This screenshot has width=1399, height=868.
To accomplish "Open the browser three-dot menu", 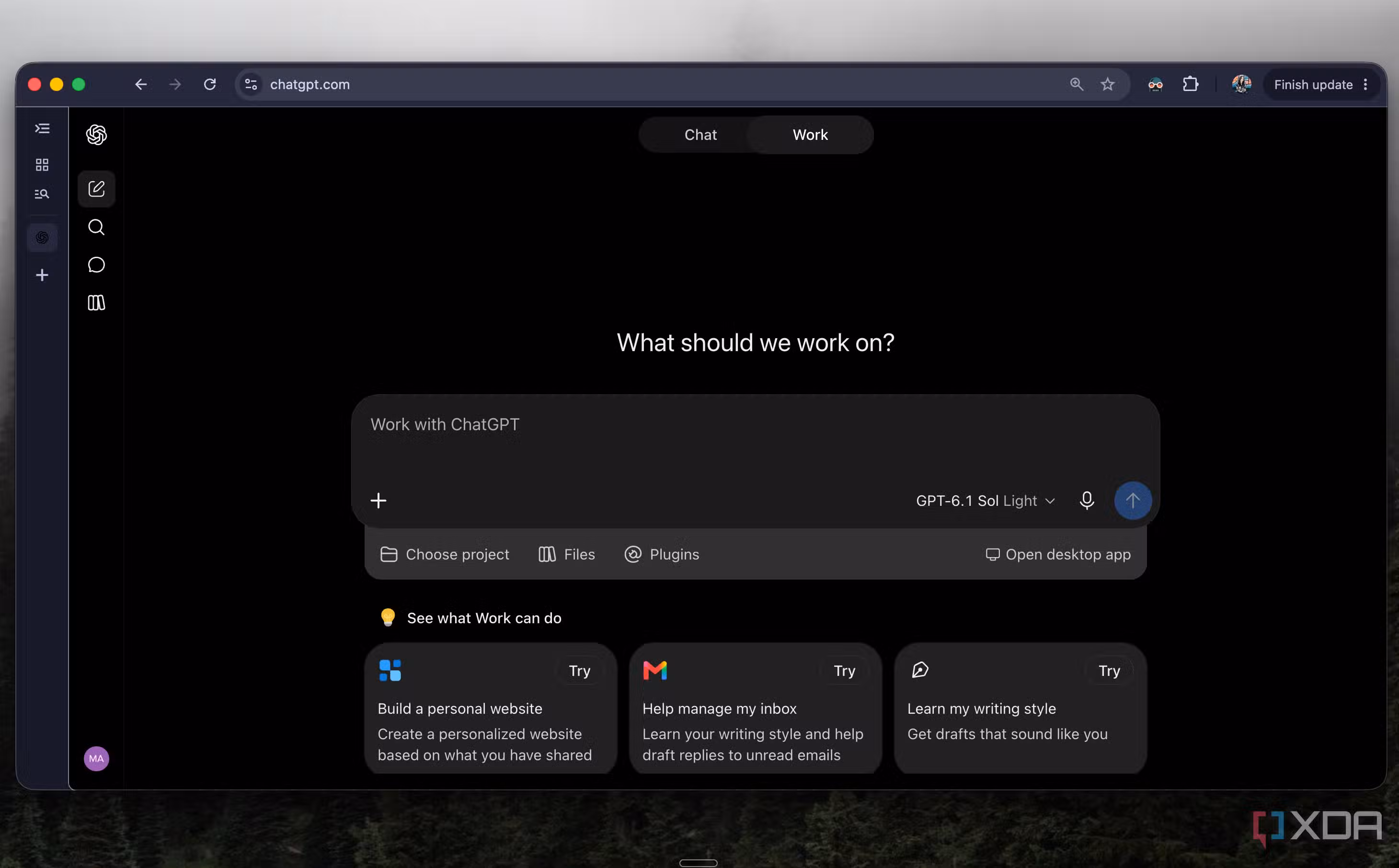I will [x=1365, y=84].
